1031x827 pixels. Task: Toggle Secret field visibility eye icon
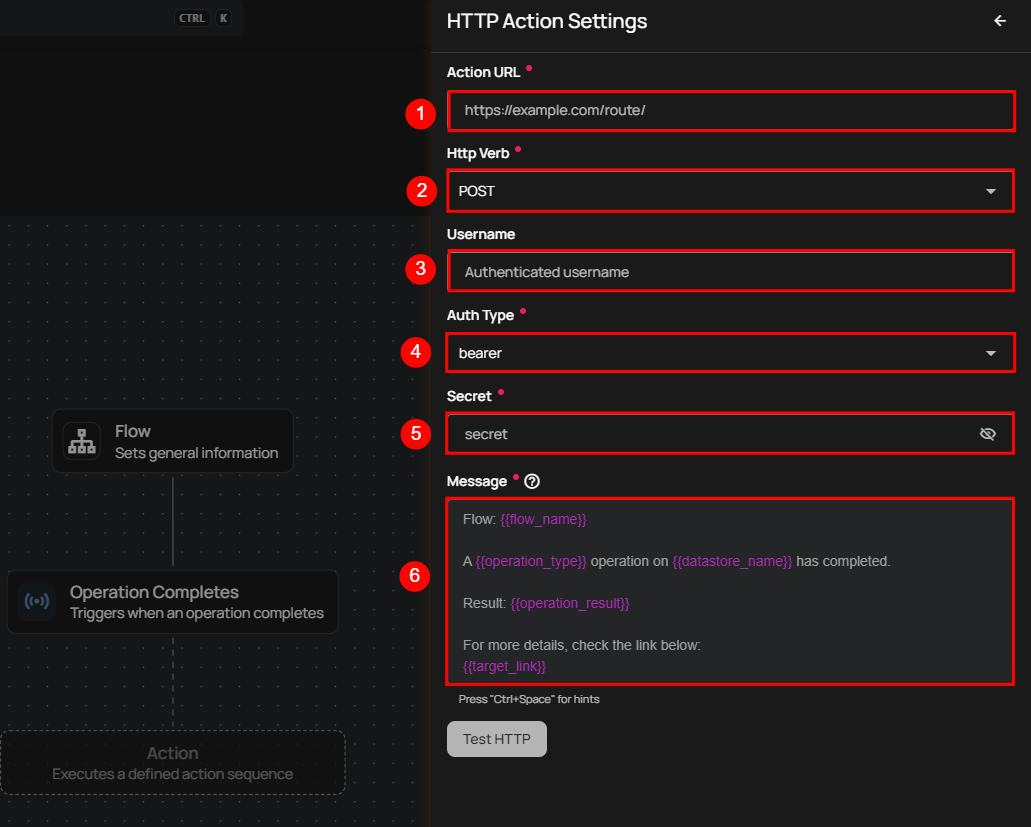tap(988, 434)
